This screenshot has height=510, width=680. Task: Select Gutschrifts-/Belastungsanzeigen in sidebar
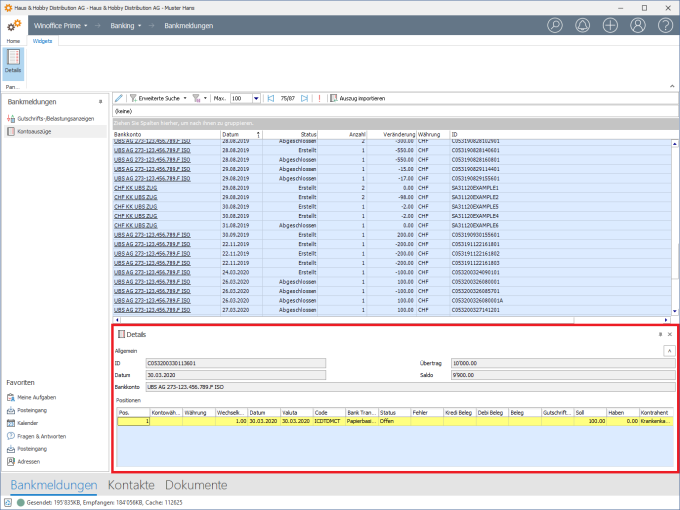tap(55, 118)
